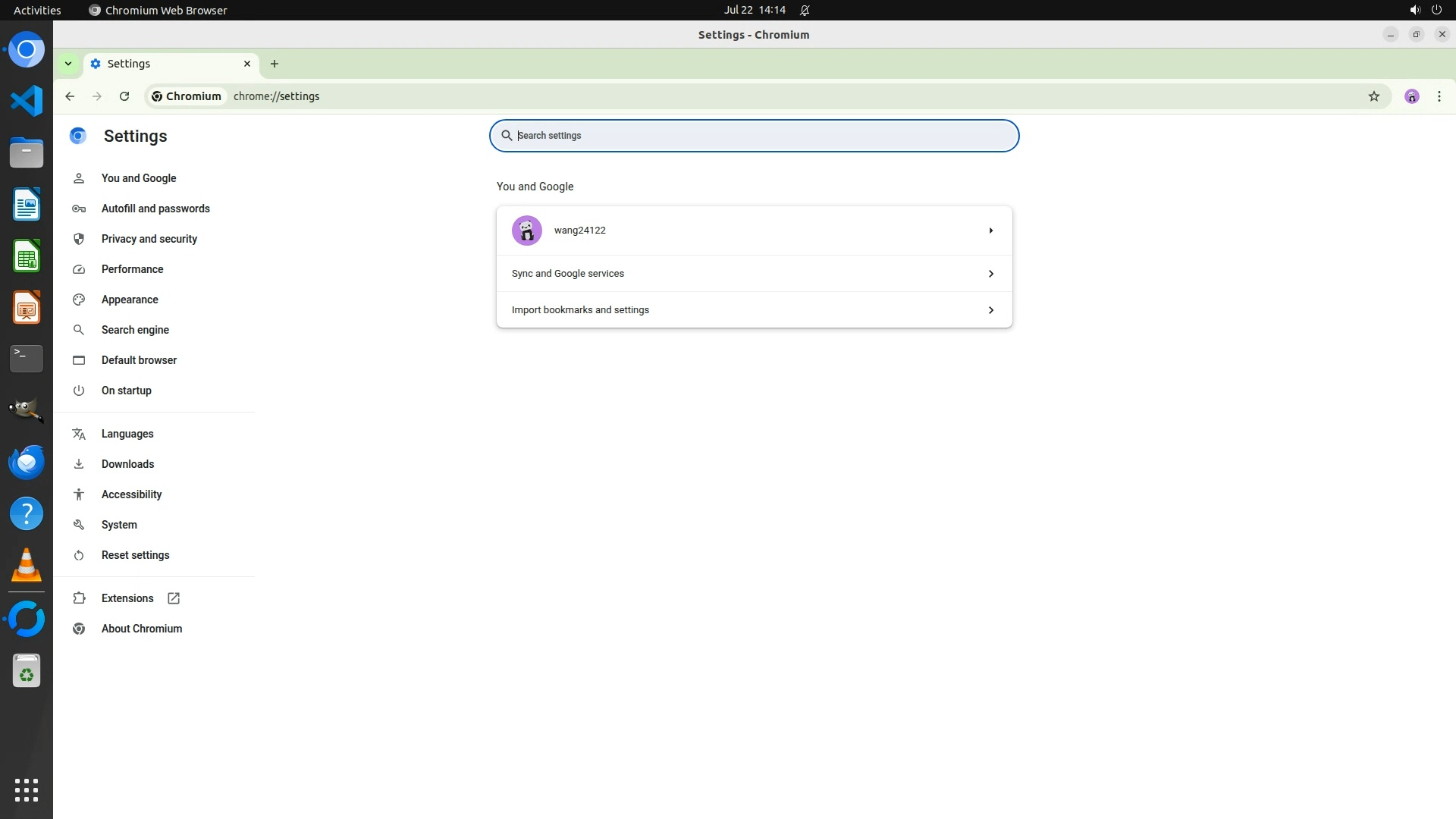Launch VLC from the Ubuntu dock
1456x819 pixels.
(x=27, y=565)
